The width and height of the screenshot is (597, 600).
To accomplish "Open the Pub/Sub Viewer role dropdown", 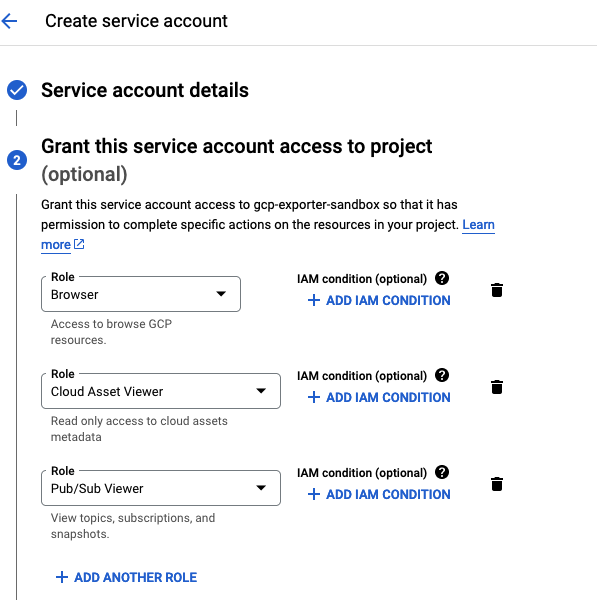I will (161, 488).
